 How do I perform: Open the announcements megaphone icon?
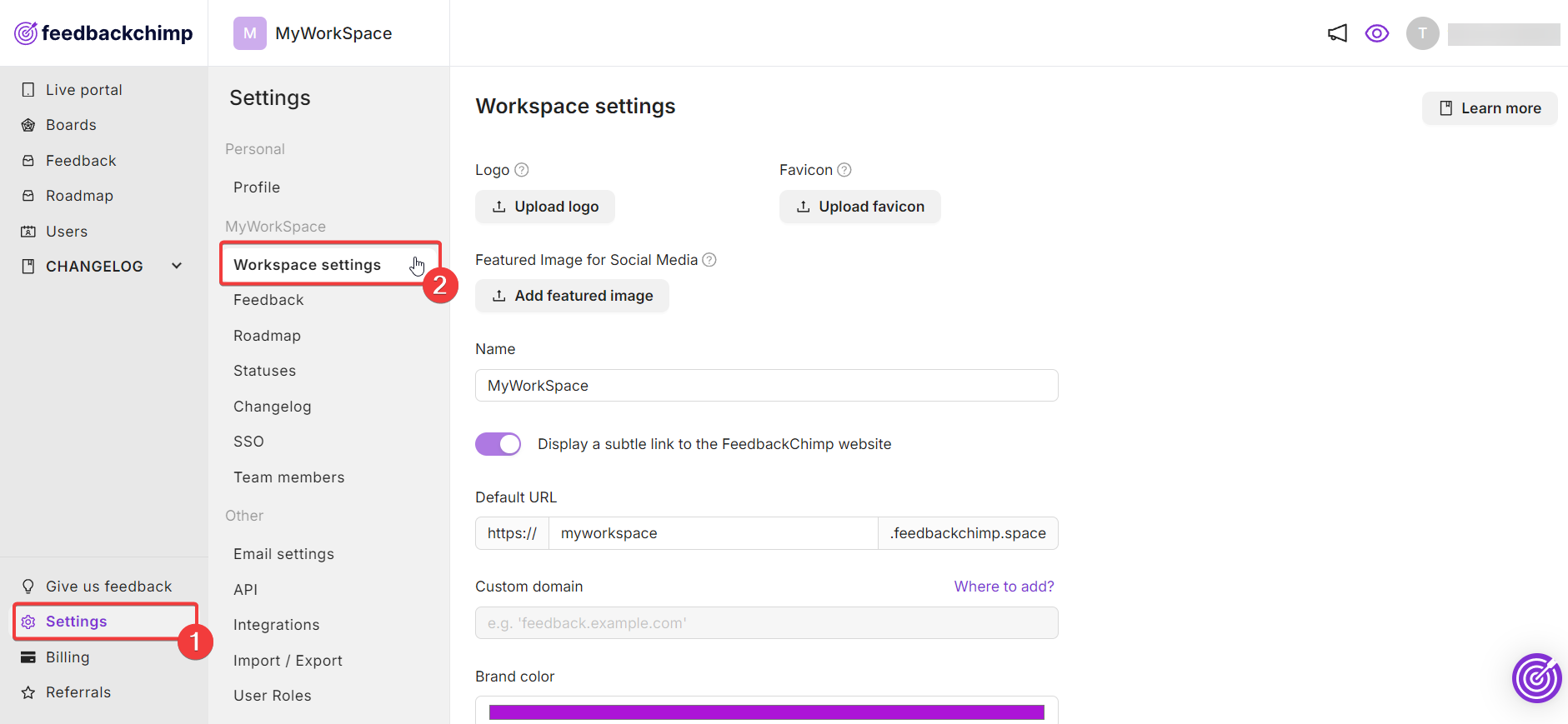(x=1337, y=33)
